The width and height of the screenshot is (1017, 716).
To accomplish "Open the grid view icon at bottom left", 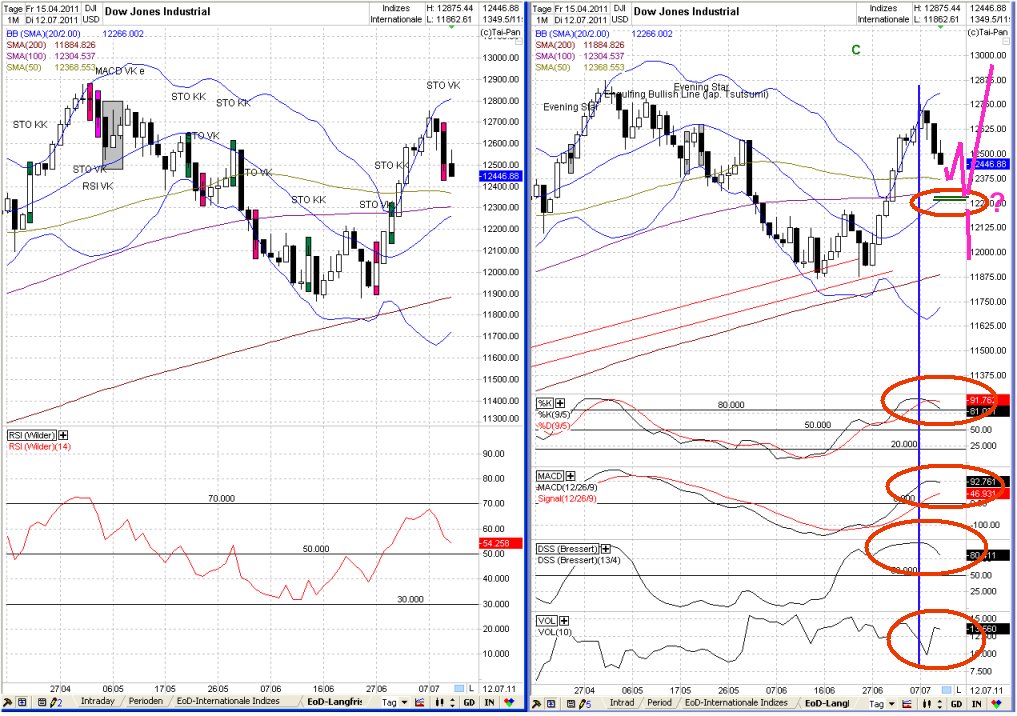I will pos(21,705).
